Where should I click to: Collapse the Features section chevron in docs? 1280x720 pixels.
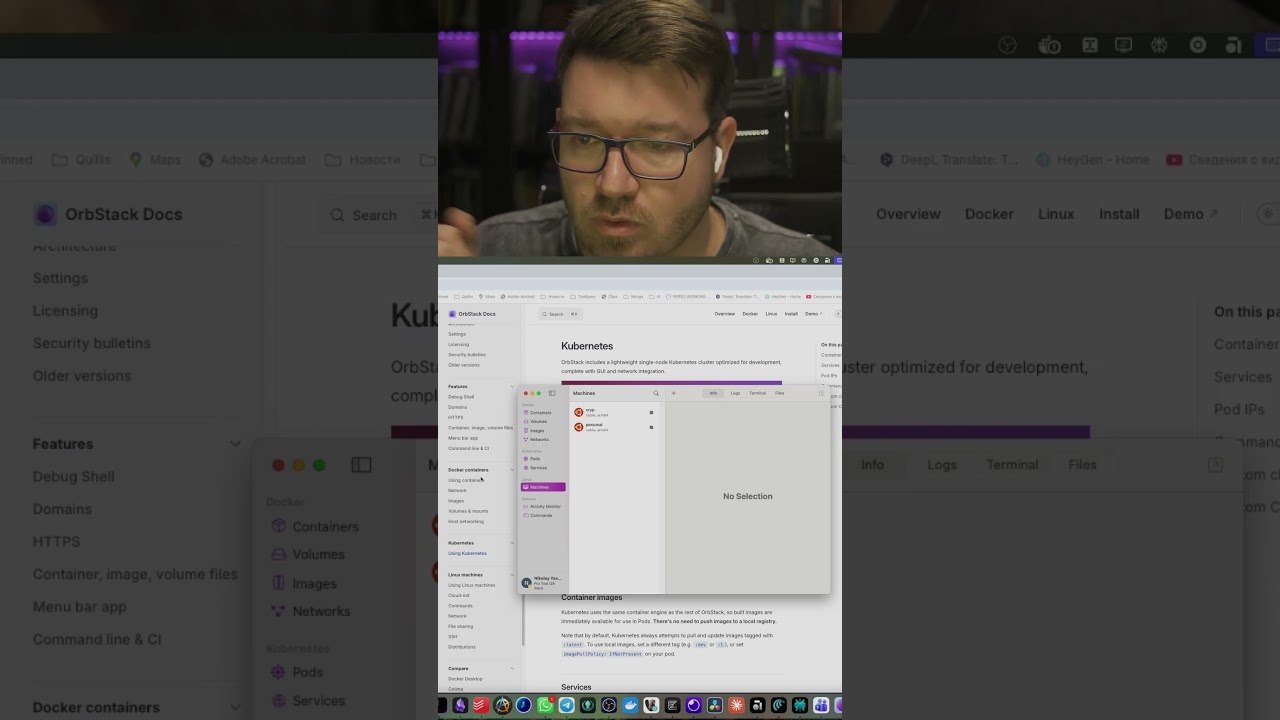(x=512, y=387)
